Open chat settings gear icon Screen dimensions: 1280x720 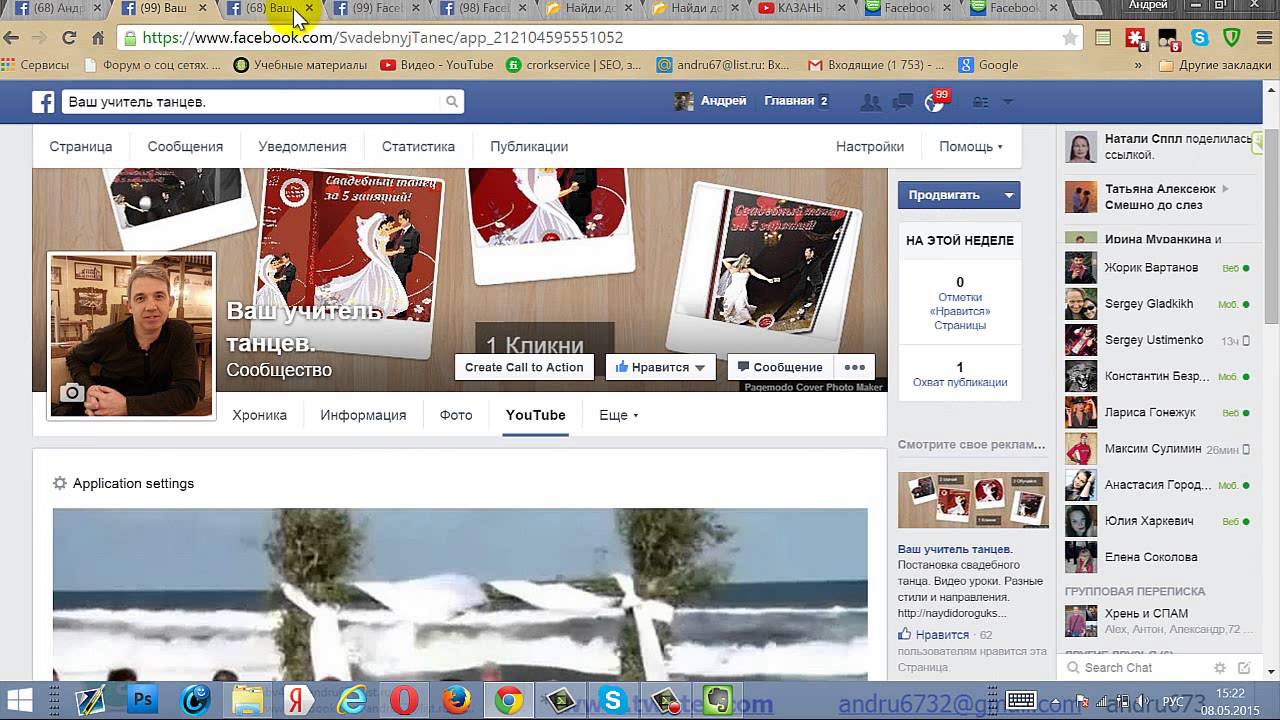click(x=1220, y=668)
